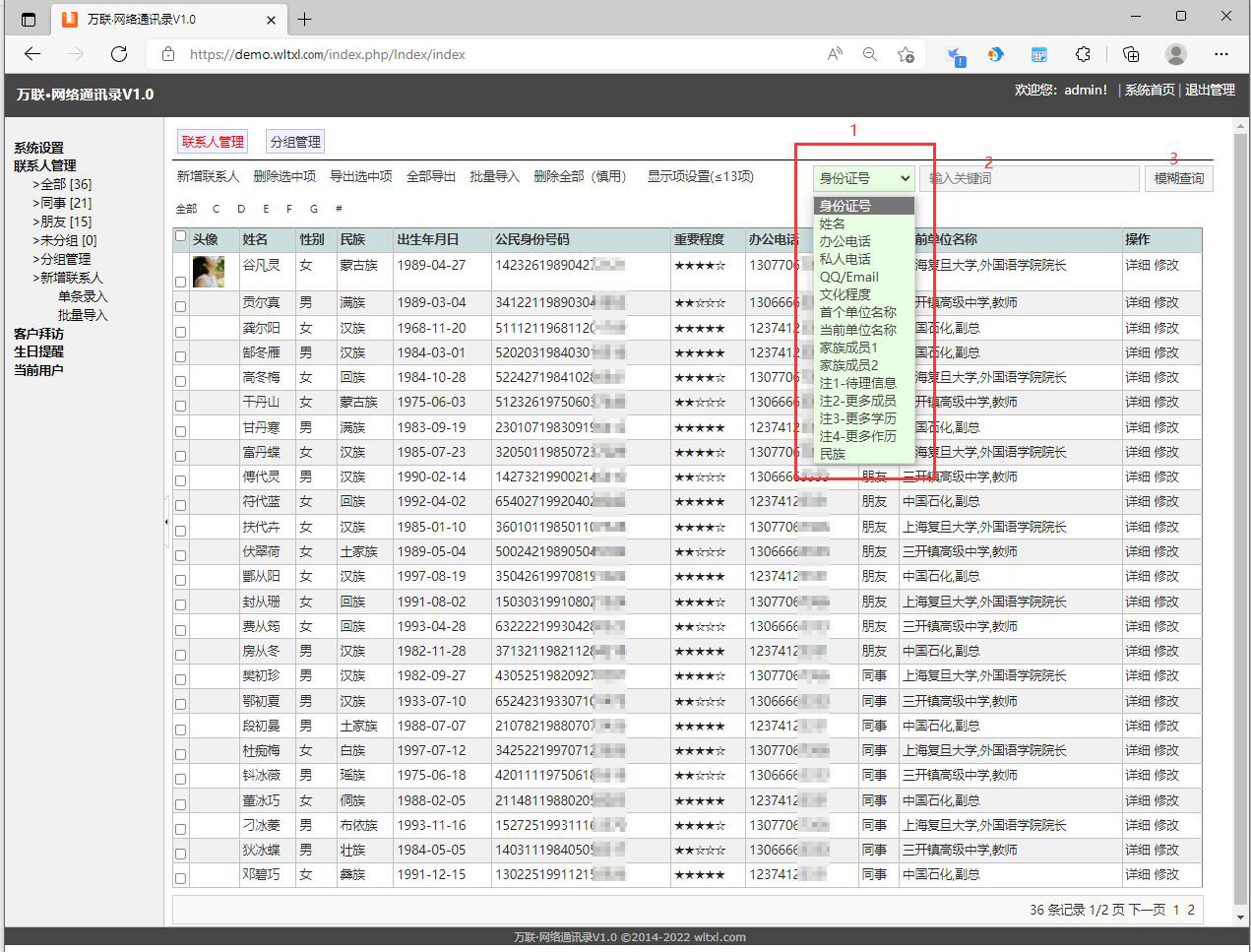Click 系统首页 in the header
The width and height of the screenshot is (1251, 952).
(1150, 90)
